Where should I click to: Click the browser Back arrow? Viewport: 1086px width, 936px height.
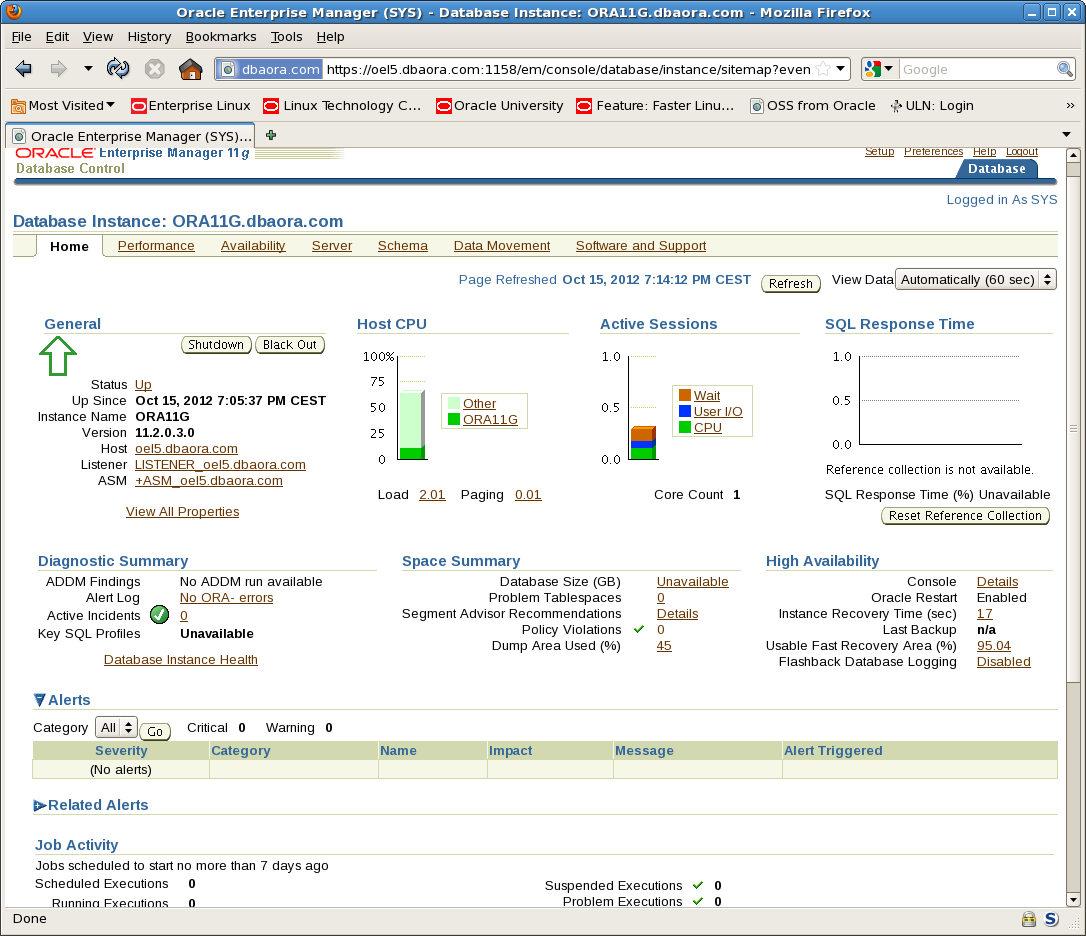(x=24, y=69)
